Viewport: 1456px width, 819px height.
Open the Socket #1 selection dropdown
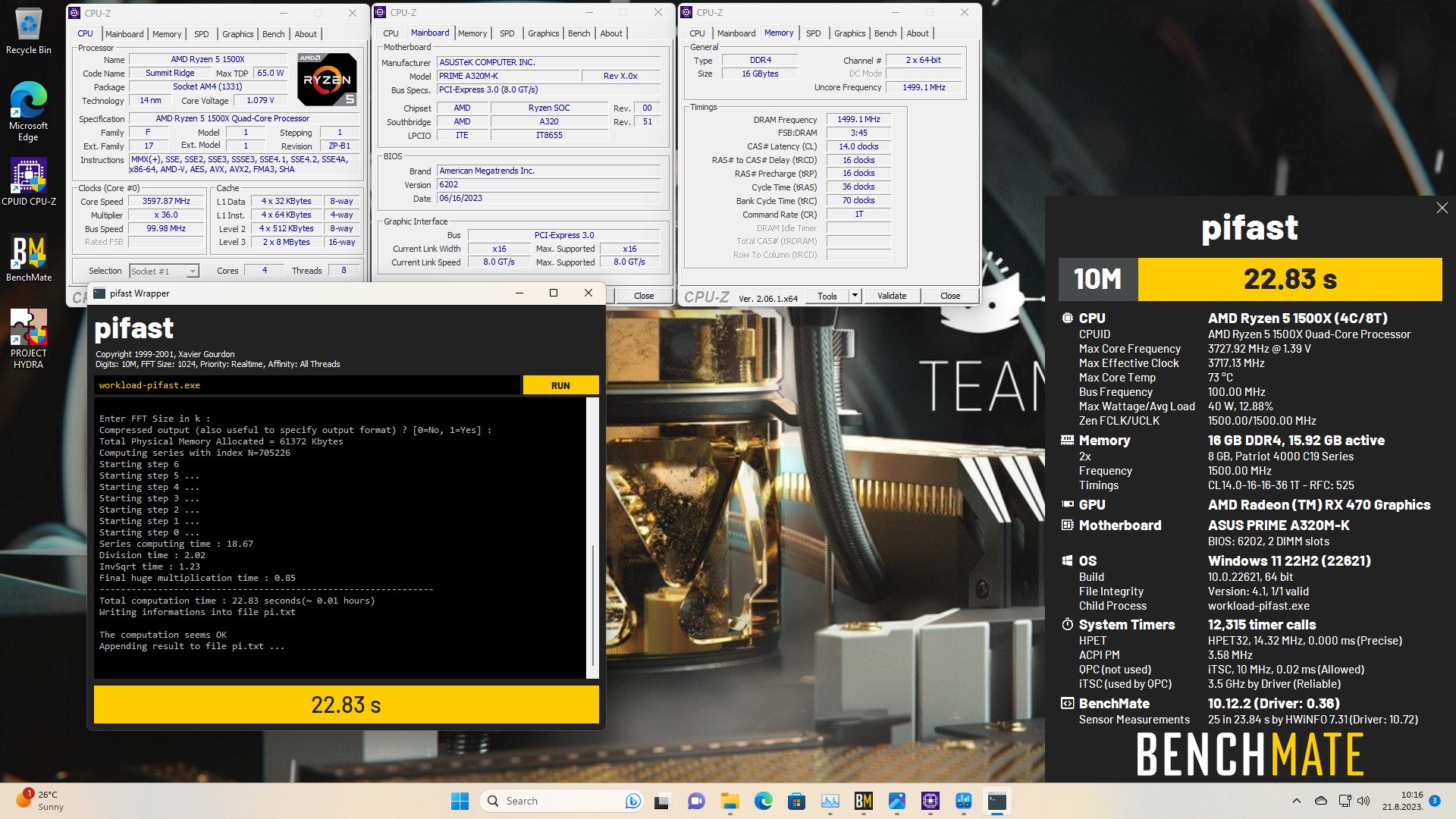click(x=164, y=271)
